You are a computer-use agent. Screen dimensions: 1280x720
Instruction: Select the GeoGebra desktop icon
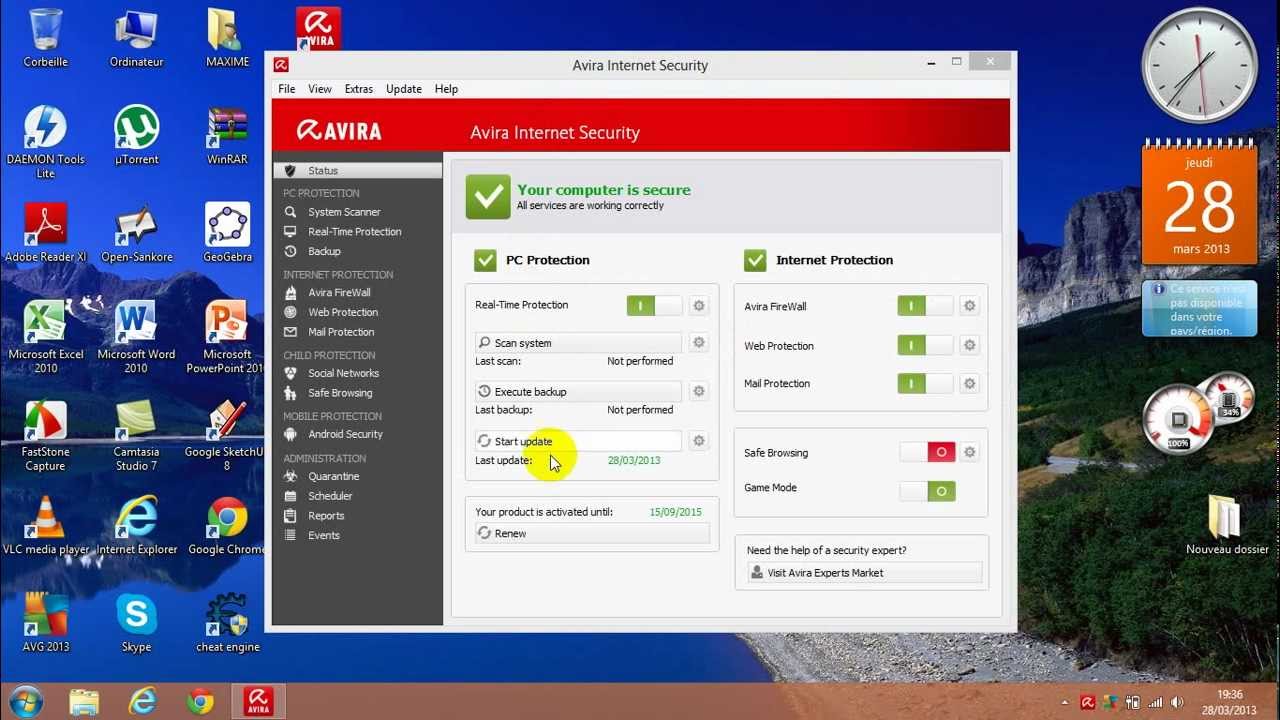click(227, 232)
